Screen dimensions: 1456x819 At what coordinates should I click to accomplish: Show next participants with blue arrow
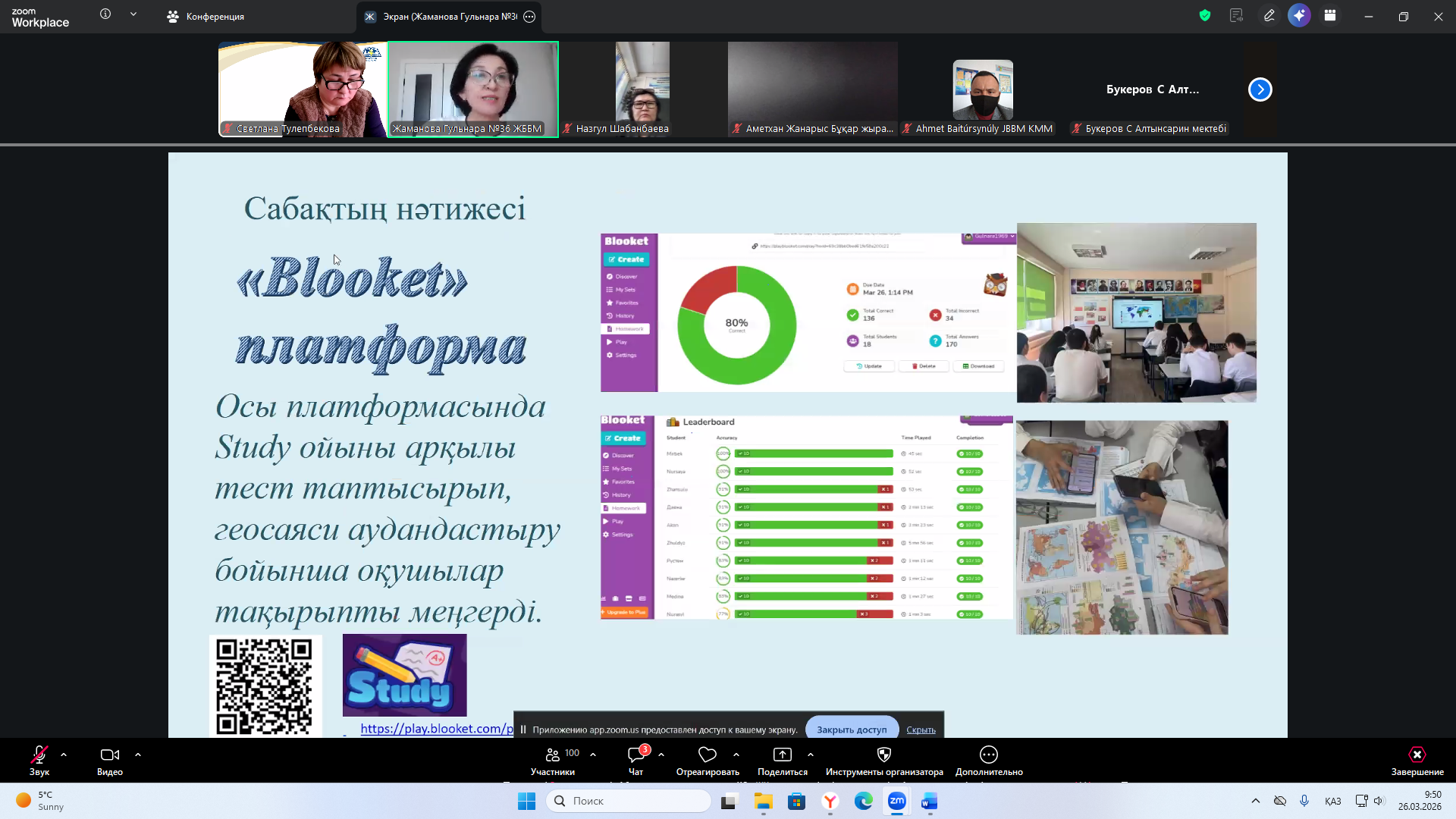[x=1260, y=89]
